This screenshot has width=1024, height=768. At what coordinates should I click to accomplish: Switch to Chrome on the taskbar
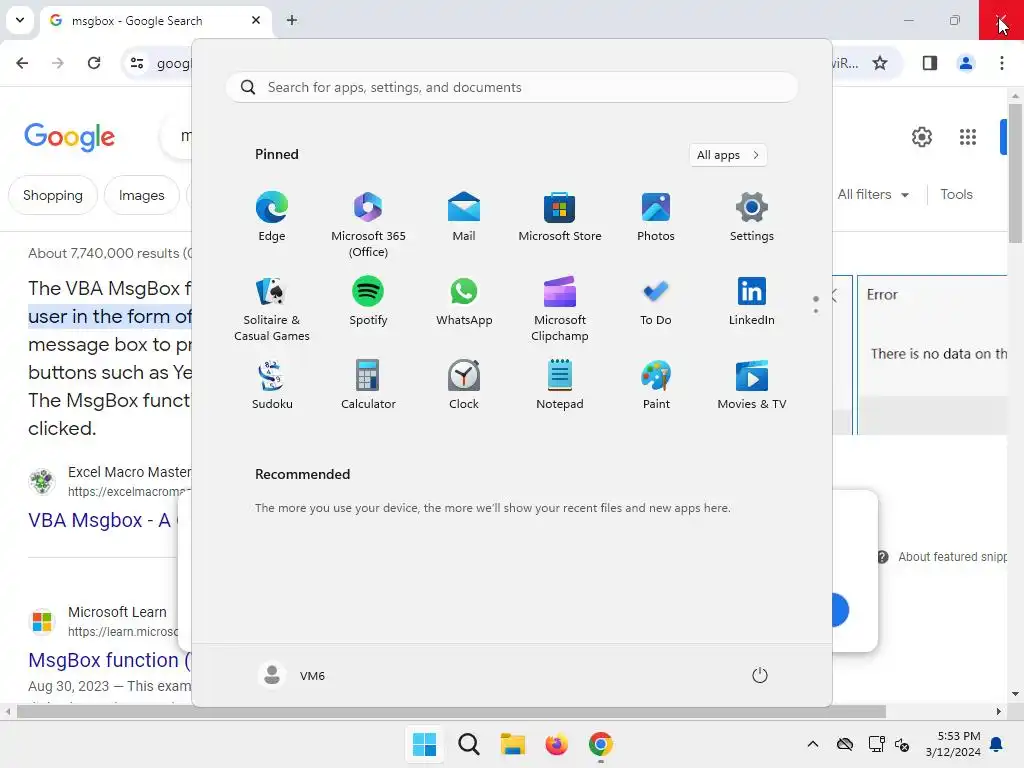pyautogui.click(x=600, y=744)
